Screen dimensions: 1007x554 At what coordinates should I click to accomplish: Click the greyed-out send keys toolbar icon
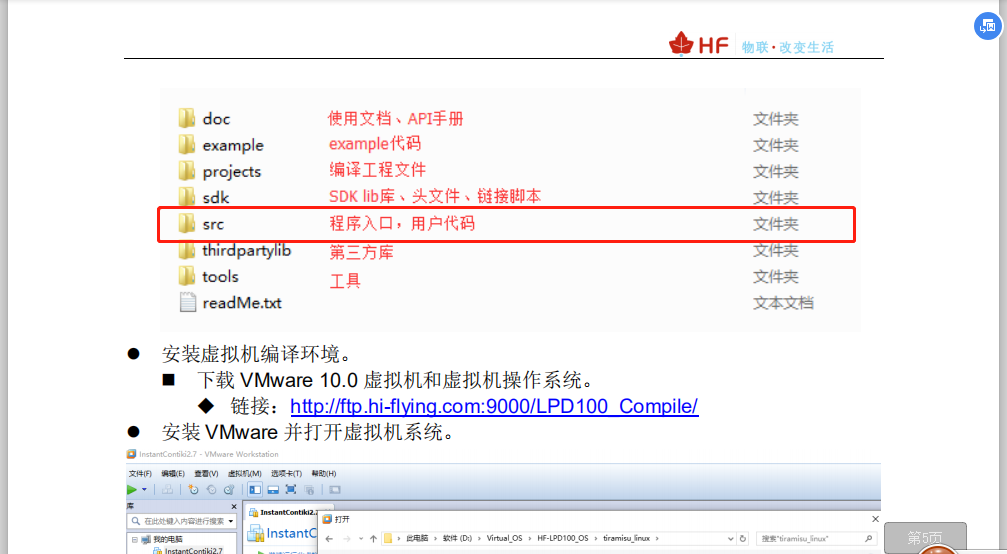point(167,490)
